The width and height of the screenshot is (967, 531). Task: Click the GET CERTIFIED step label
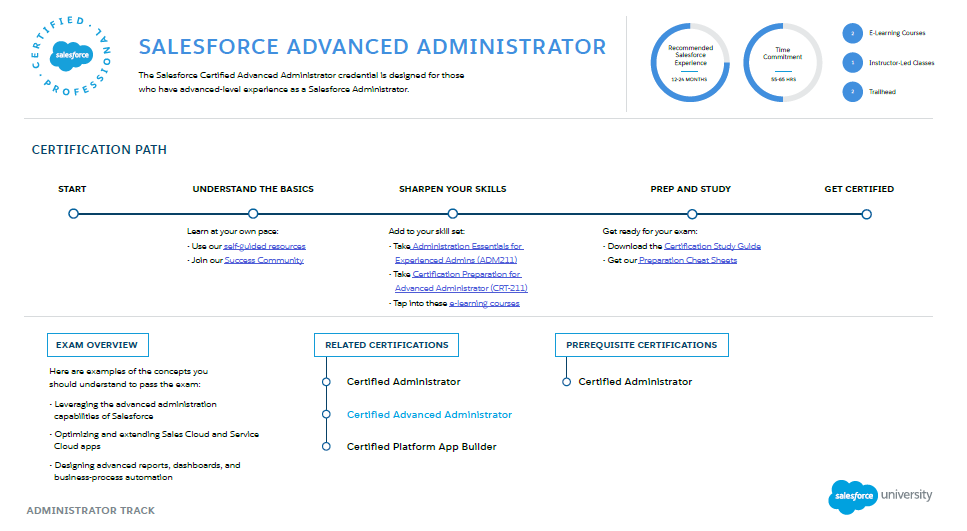point(859,189)
